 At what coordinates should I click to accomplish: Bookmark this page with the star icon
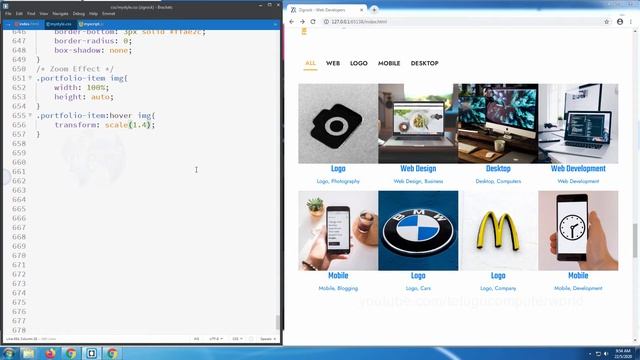(607, 22)
